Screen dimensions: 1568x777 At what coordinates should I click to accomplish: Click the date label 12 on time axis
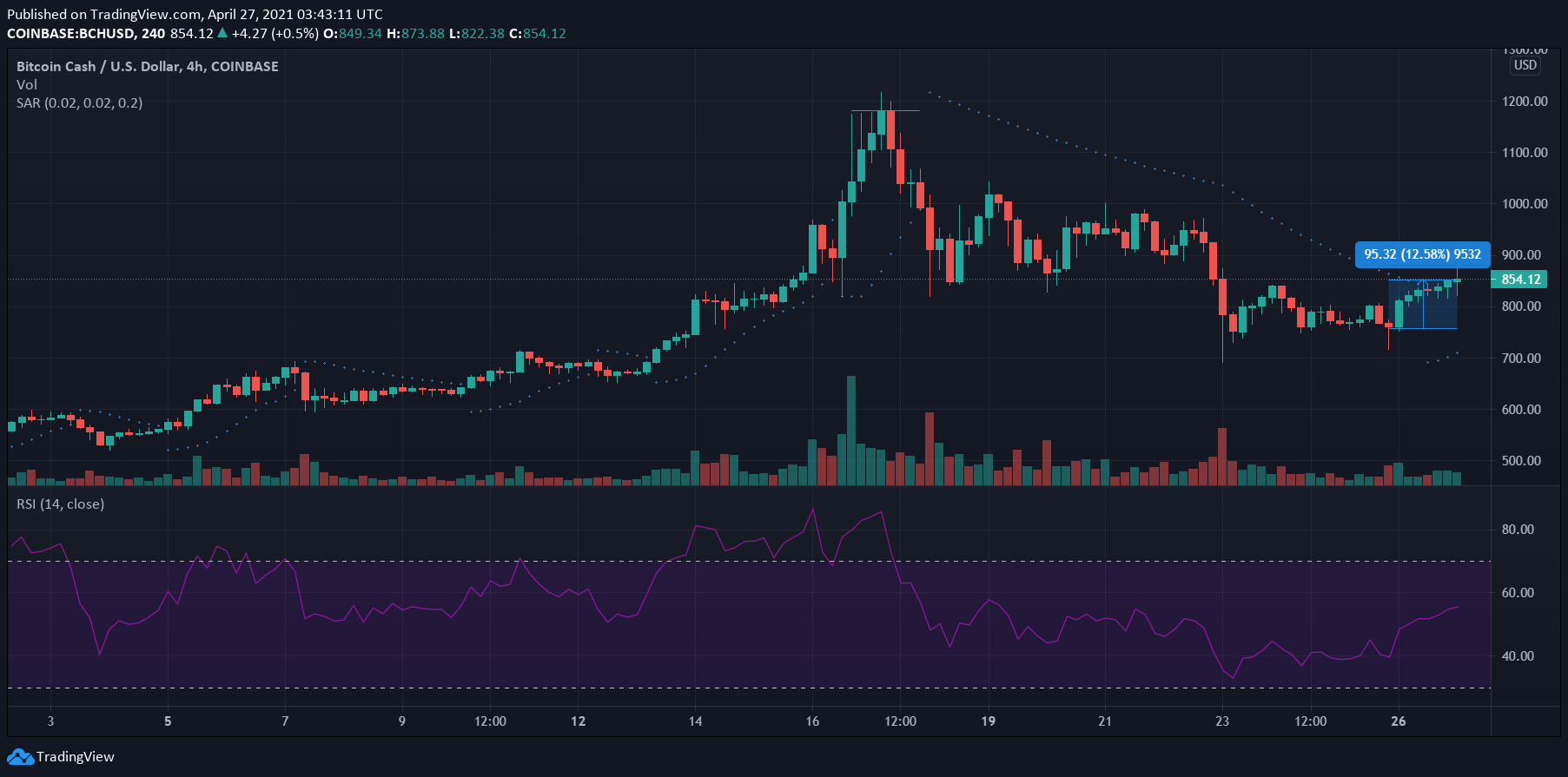click(579, 721)
